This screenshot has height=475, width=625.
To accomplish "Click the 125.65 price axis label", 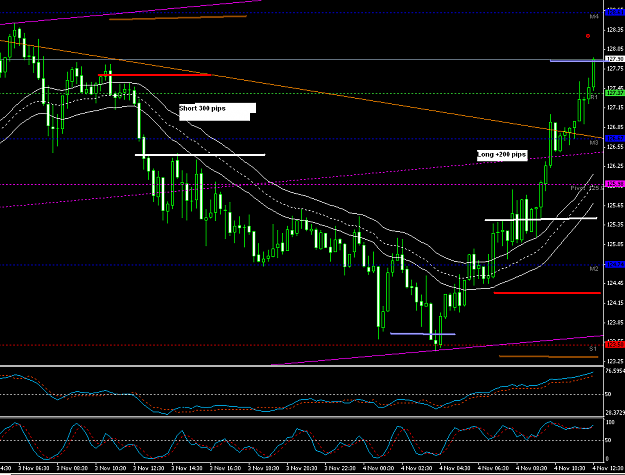I will coord(615,205).
